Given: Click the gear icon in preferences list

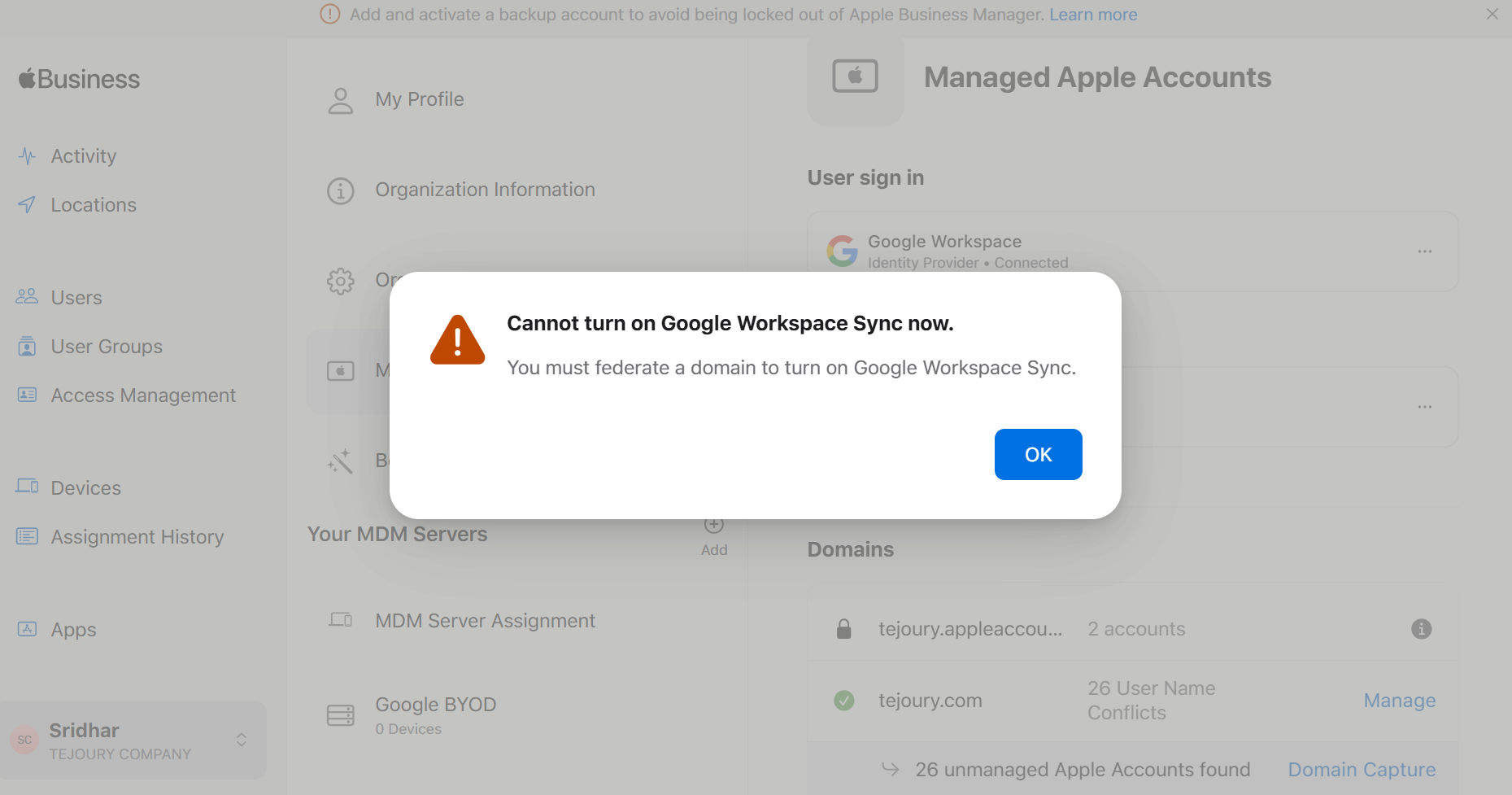Looking at the screenshot, I should [x=341, y=282].
